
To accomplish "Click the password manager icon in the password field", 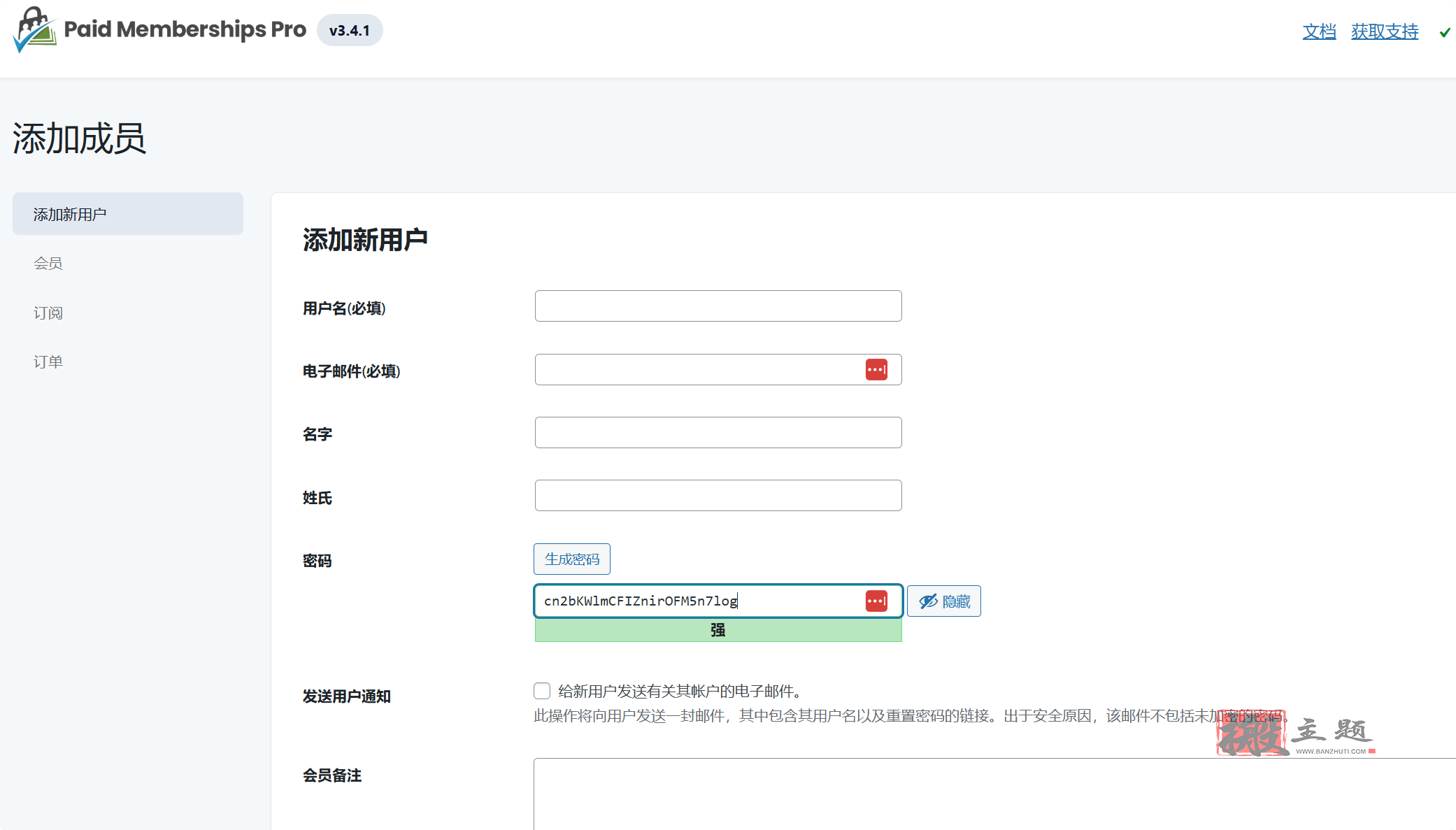I will pyautogui.click(x=876, y=601).
